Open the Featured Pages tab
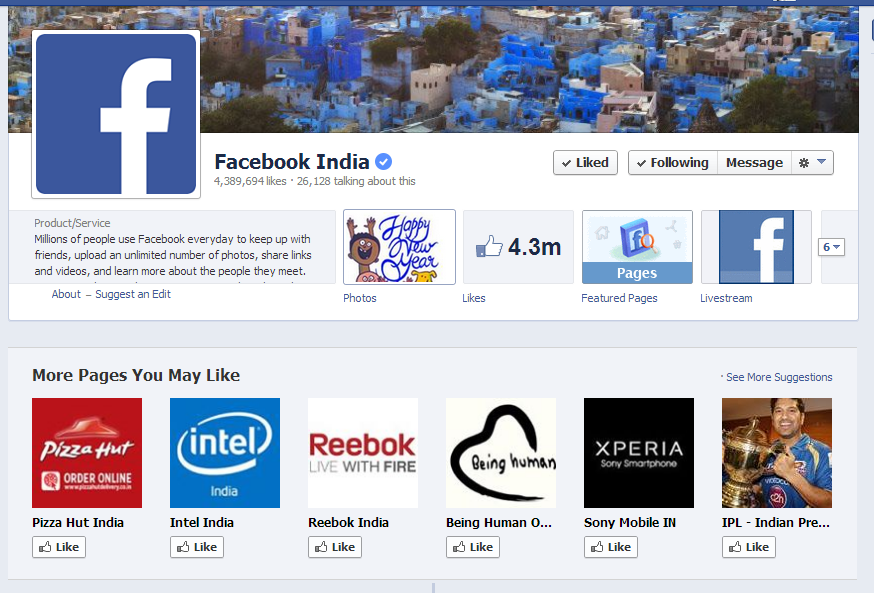874x593 pixels. coord(638,247)
